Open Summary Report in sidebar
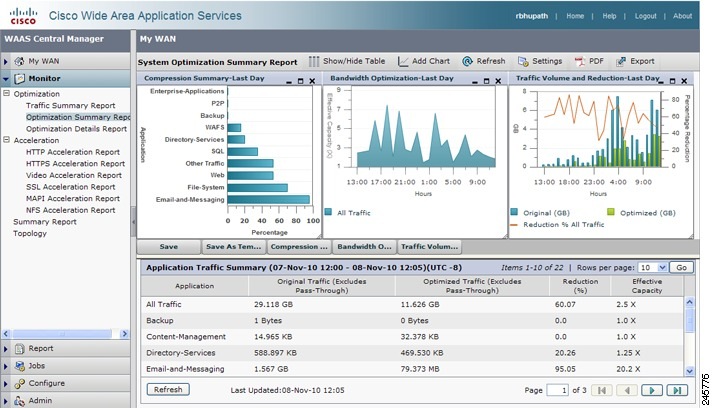Viewport: 712px width, 408px height. [x=44, y=222]
